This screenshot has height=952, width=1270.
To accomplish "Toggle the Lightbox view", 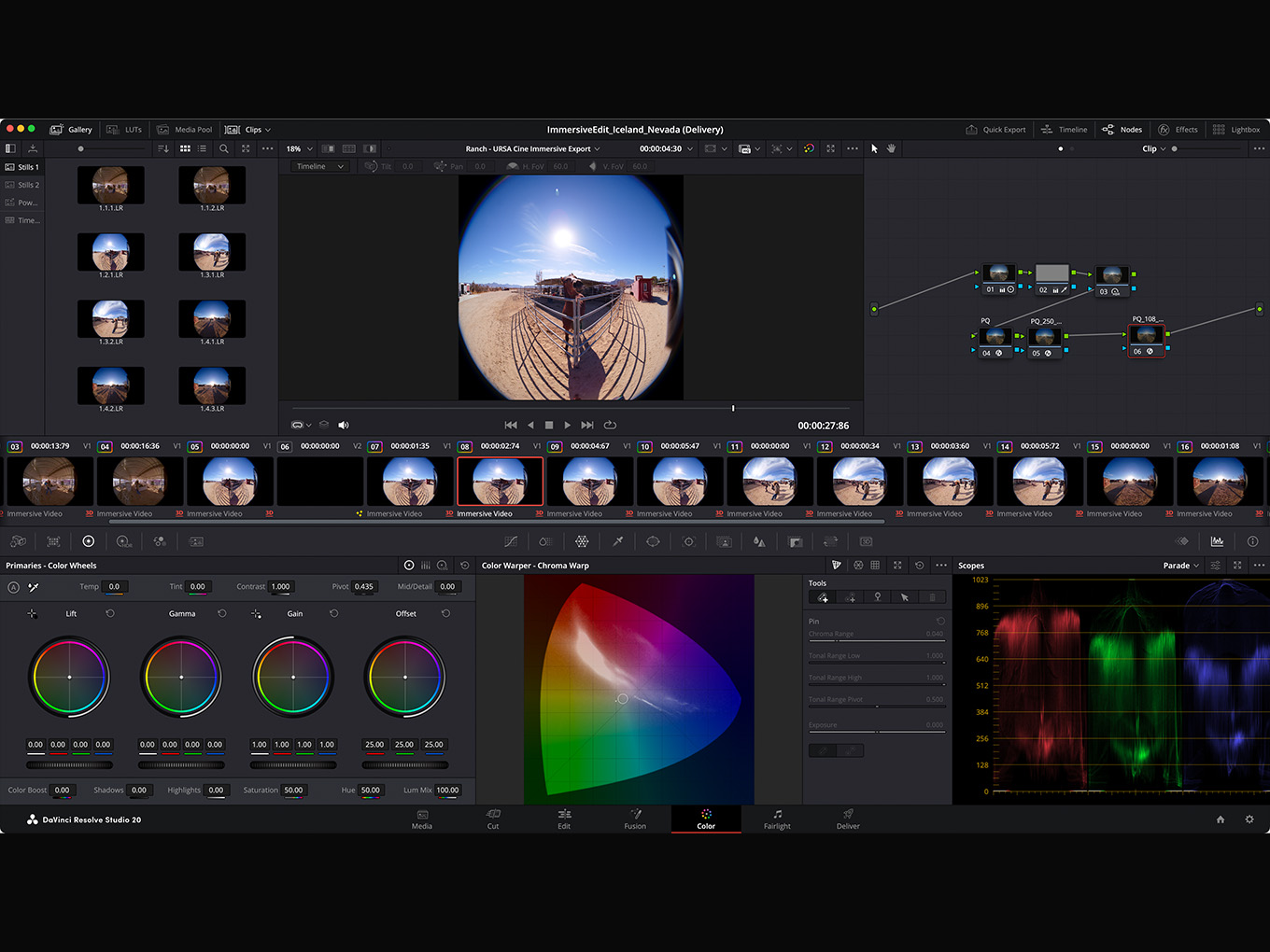I will click(x=1236, y=130).
